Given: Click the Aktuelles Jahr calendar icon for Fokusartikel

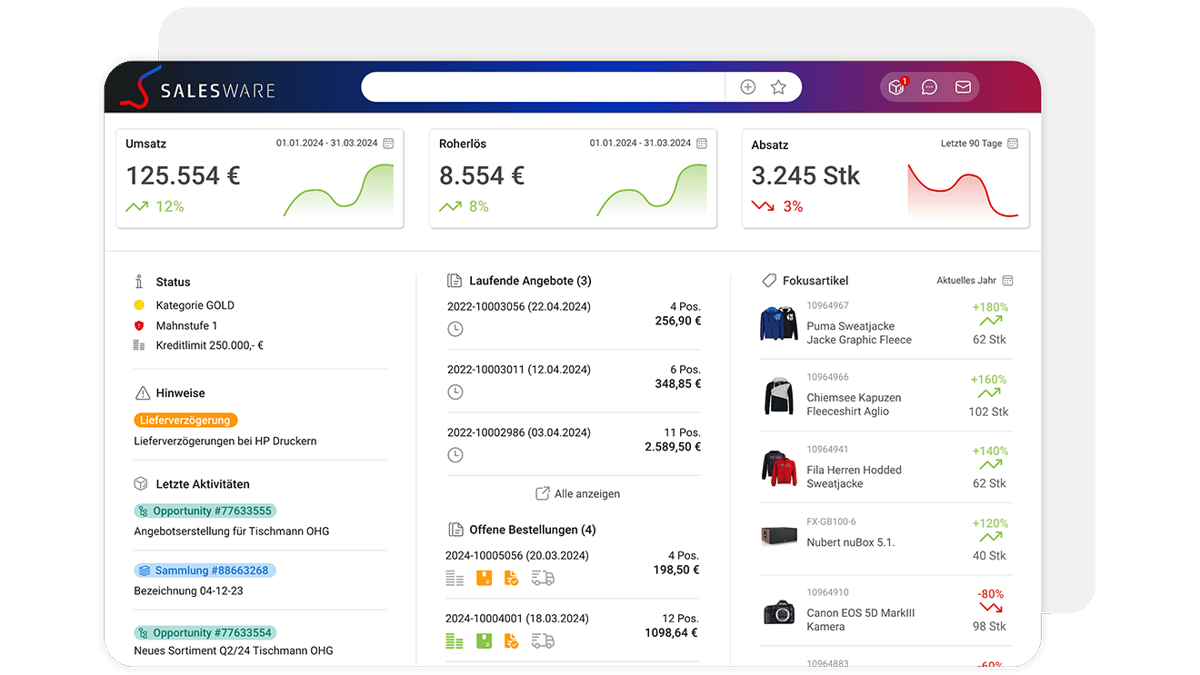Looking at the screenshot, I should coord(1008,281).
